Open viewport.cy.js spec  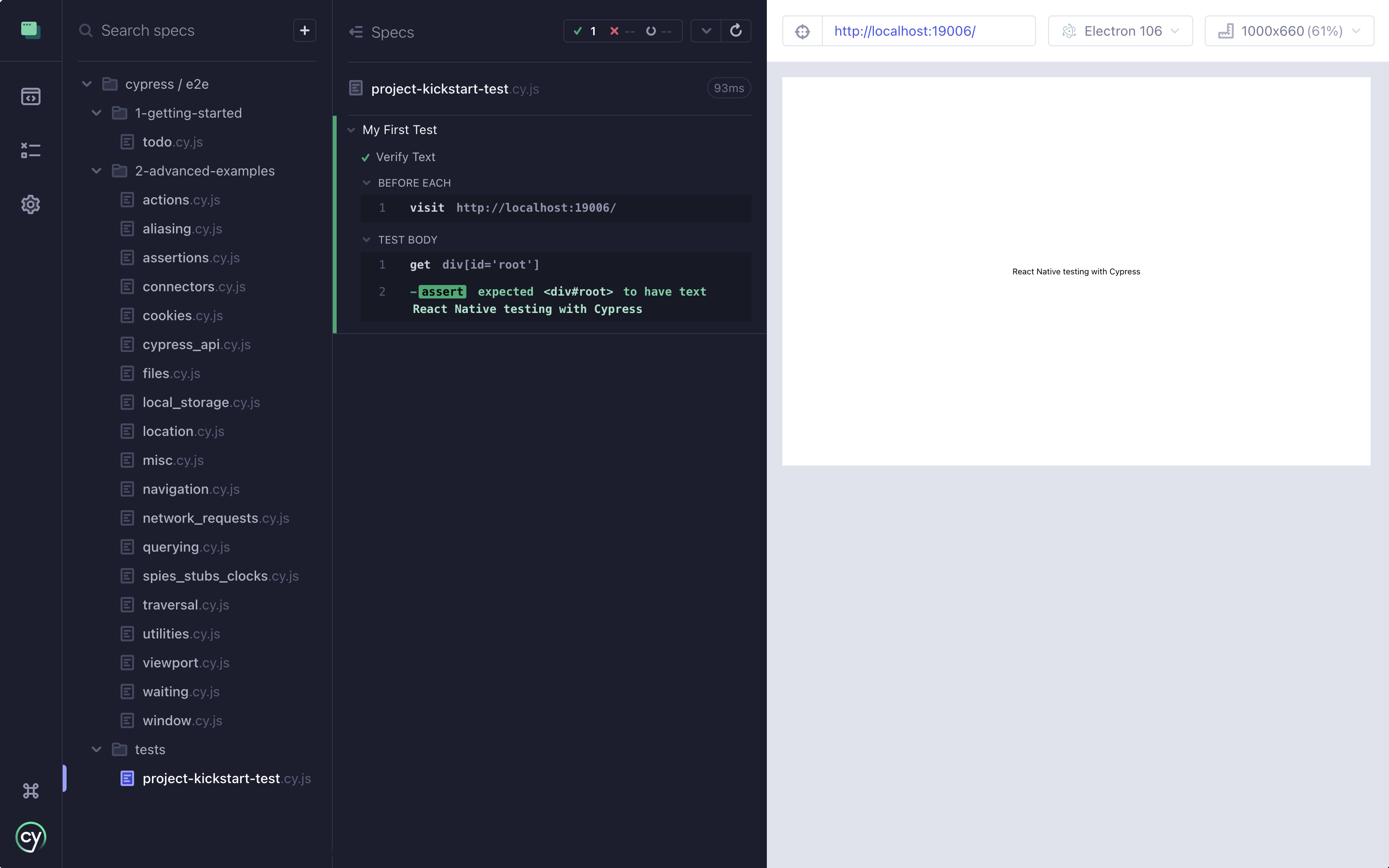[x=185, y=663]
